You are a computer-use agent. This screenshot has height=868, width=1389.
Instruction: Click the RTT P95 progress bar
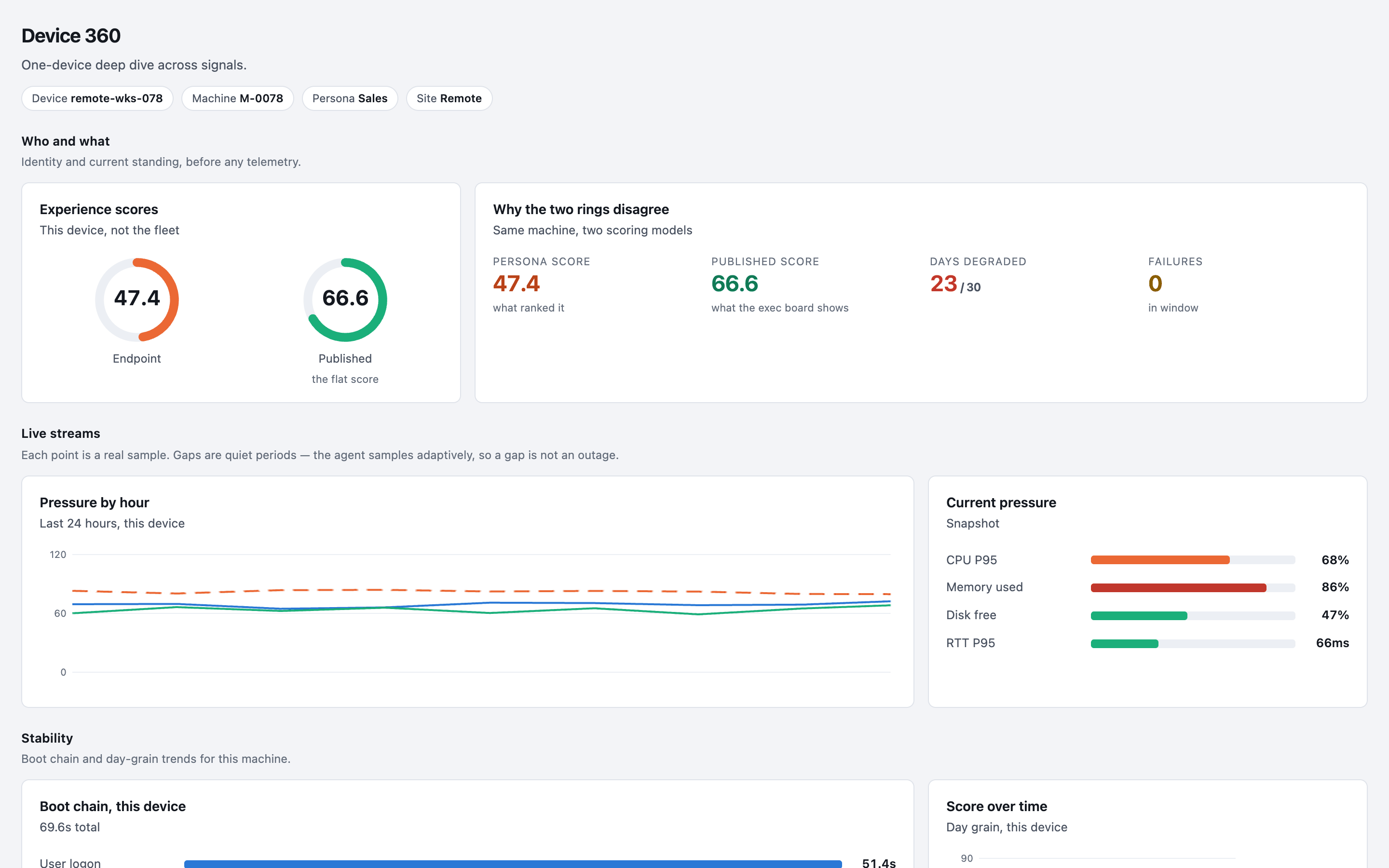[x=1193, y=644]
